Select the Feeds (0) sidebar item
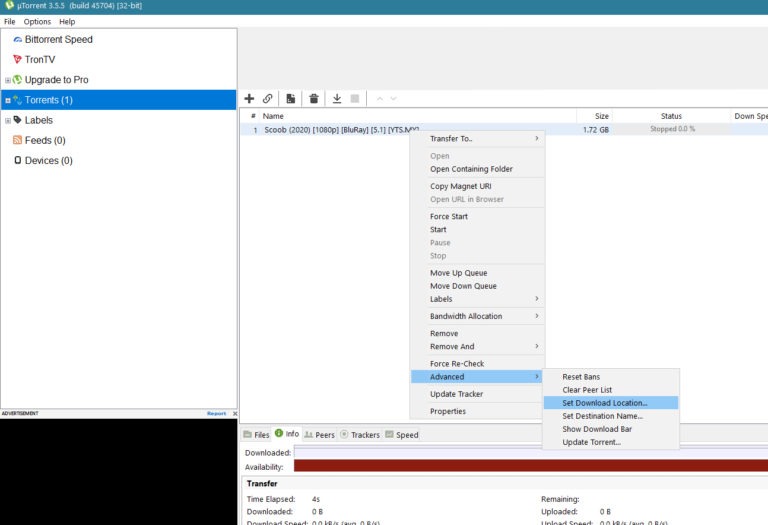This screenshot has width=768, height=525. [x=45, y=140]
